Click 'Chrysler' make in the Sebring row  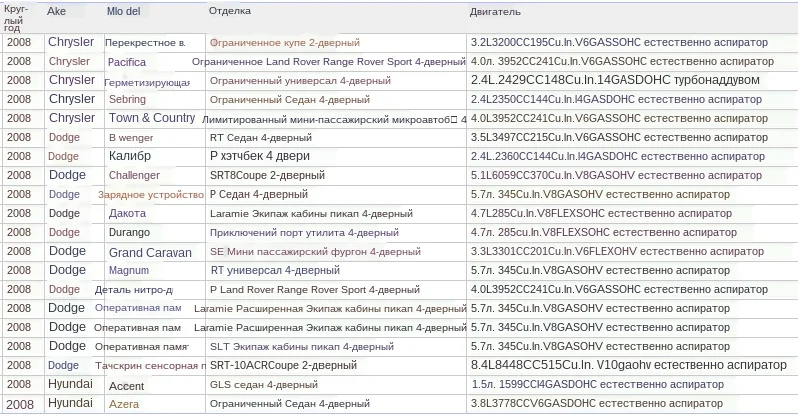click(72, 99)
